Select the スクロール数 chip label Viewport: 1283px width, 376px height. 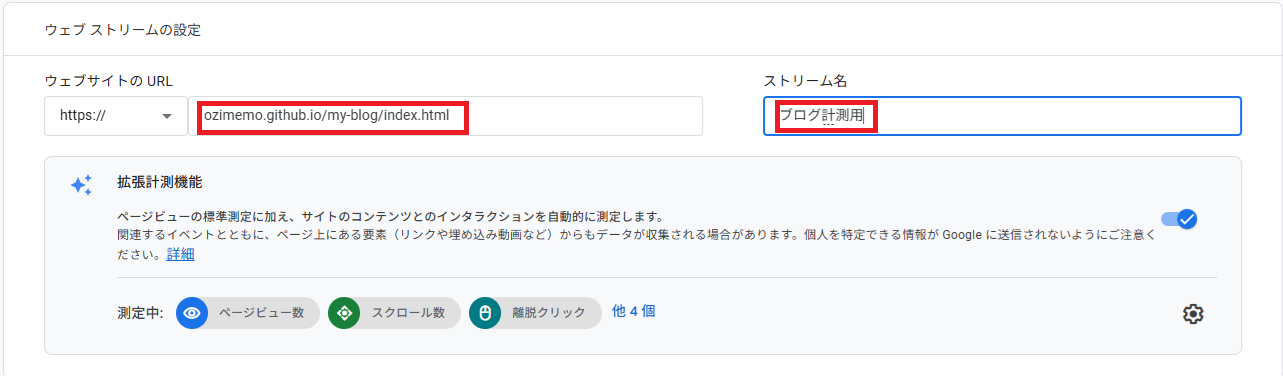408,313
